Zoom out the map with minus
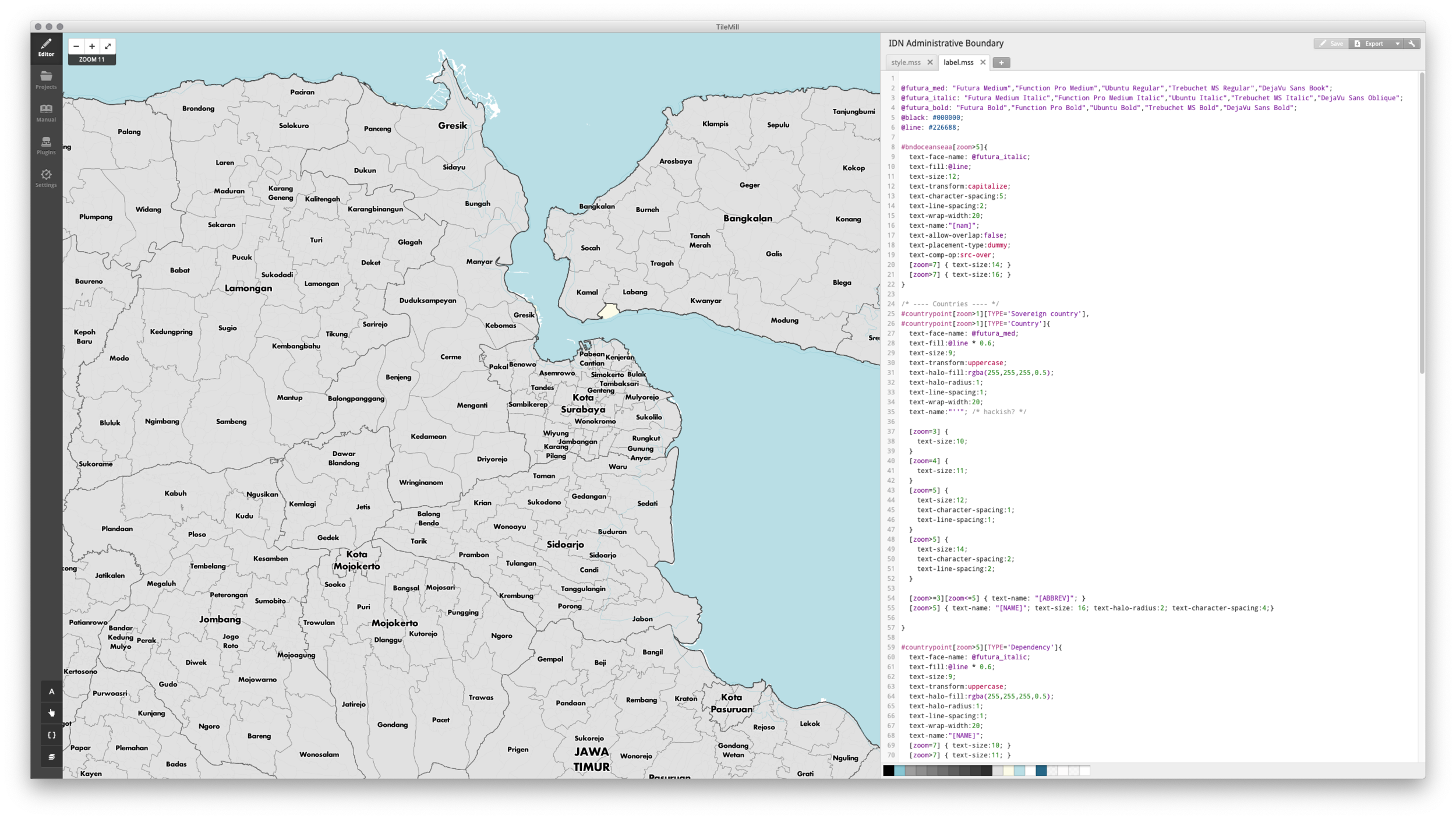Screen dimensions: 1456x819 point(76,46)
